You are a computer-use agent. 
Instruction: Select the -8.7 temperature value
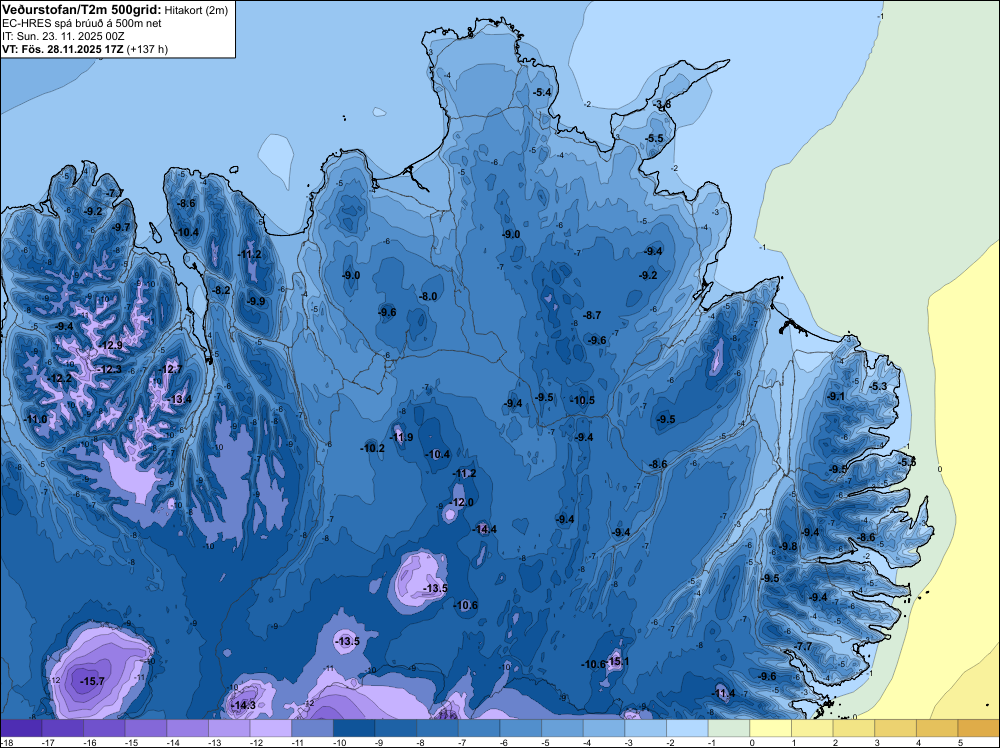(x=592, y=315)
